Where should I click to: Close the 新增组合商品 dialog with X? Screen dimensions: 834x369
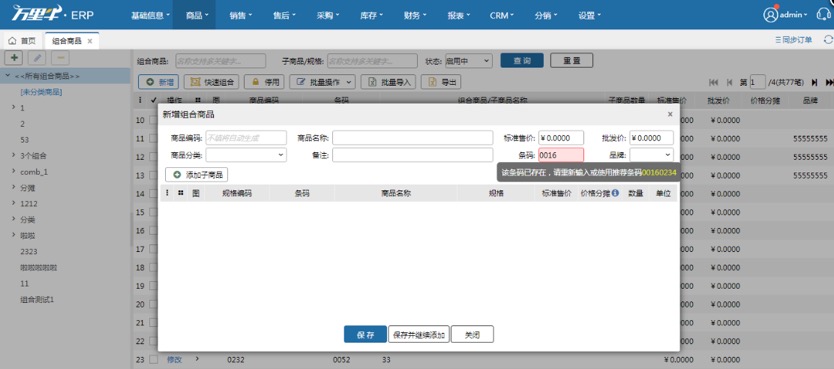[670, 114]
